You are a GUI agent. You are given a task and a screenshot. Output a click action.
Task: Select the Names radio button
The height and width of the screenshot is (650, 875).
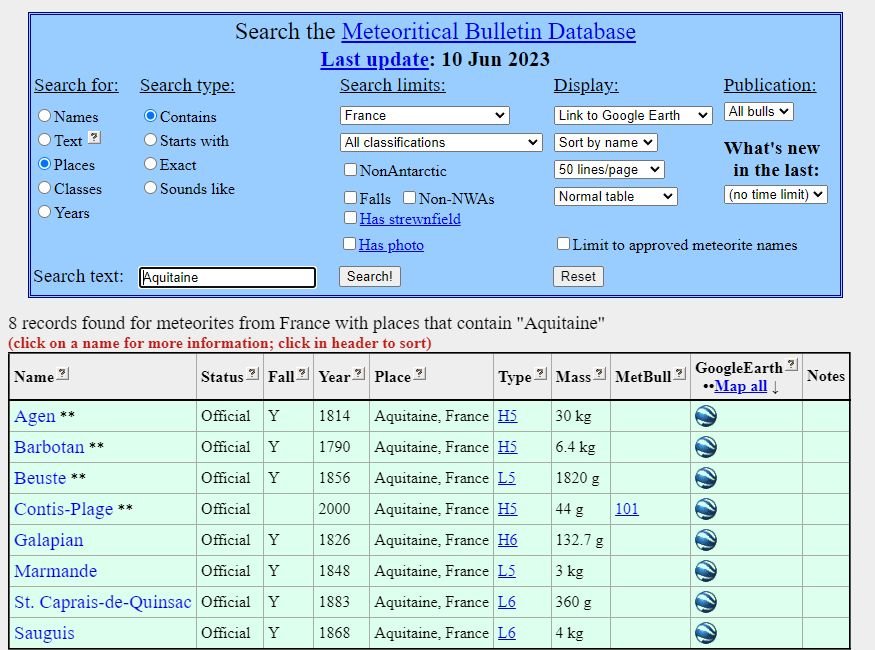click(44, 117)
